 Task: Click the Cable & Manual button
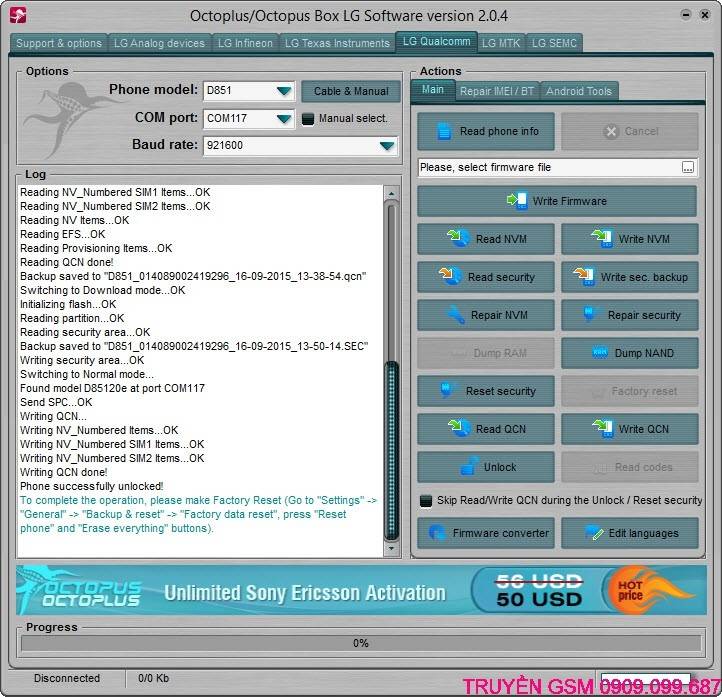(351, 91)
